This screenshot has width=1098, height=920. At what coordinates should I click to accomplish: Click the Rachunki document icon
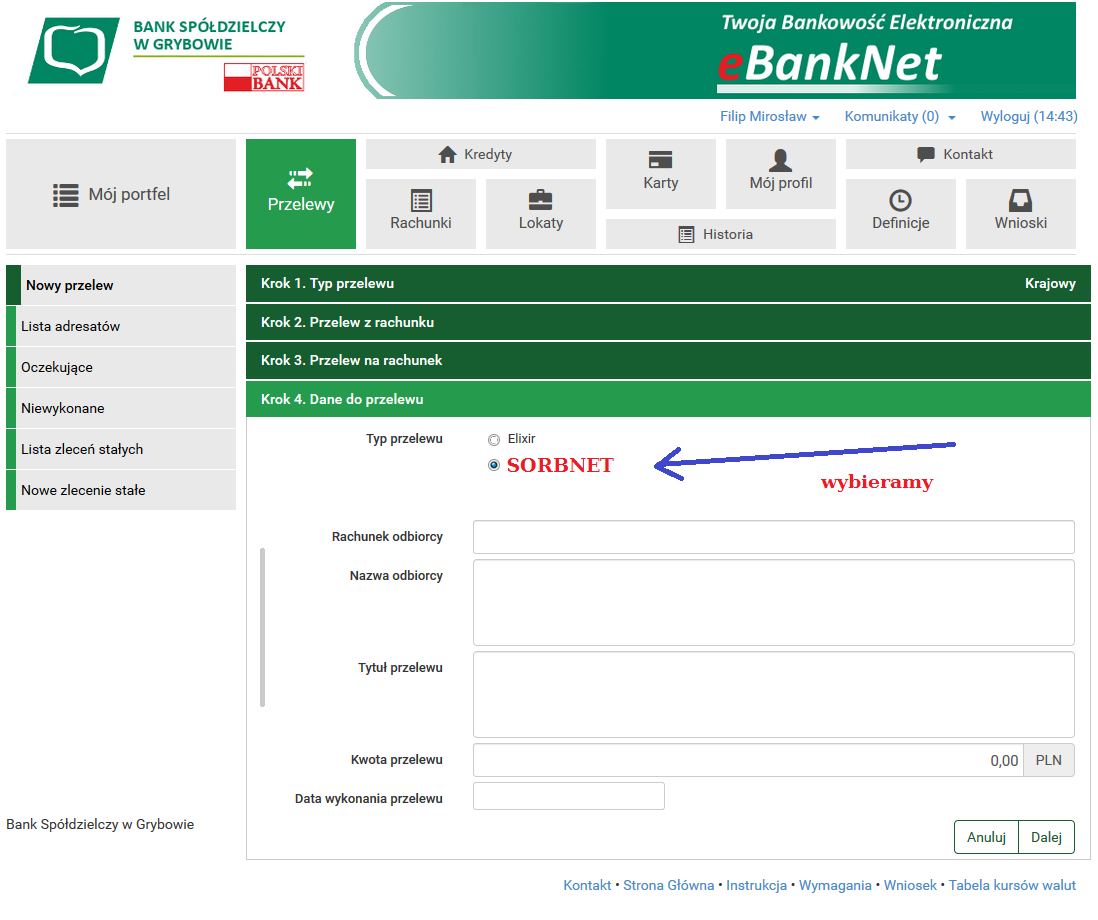[421, 201]
